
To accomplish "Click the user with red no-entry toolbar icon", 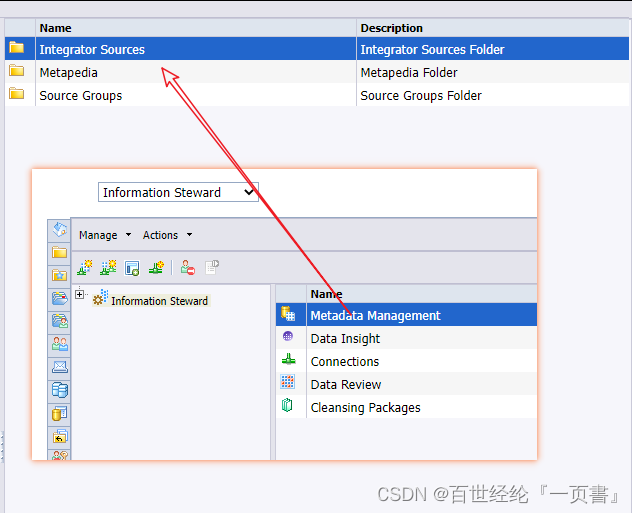I will (188, 268).
